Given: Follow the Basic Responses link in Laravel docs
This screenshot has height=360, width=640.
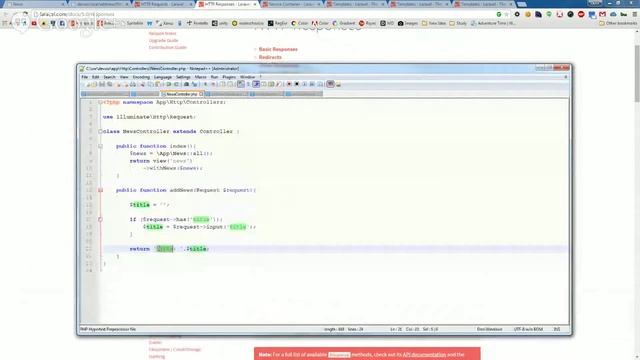Looking at the screenshot, I should click(x=278, y=49).
